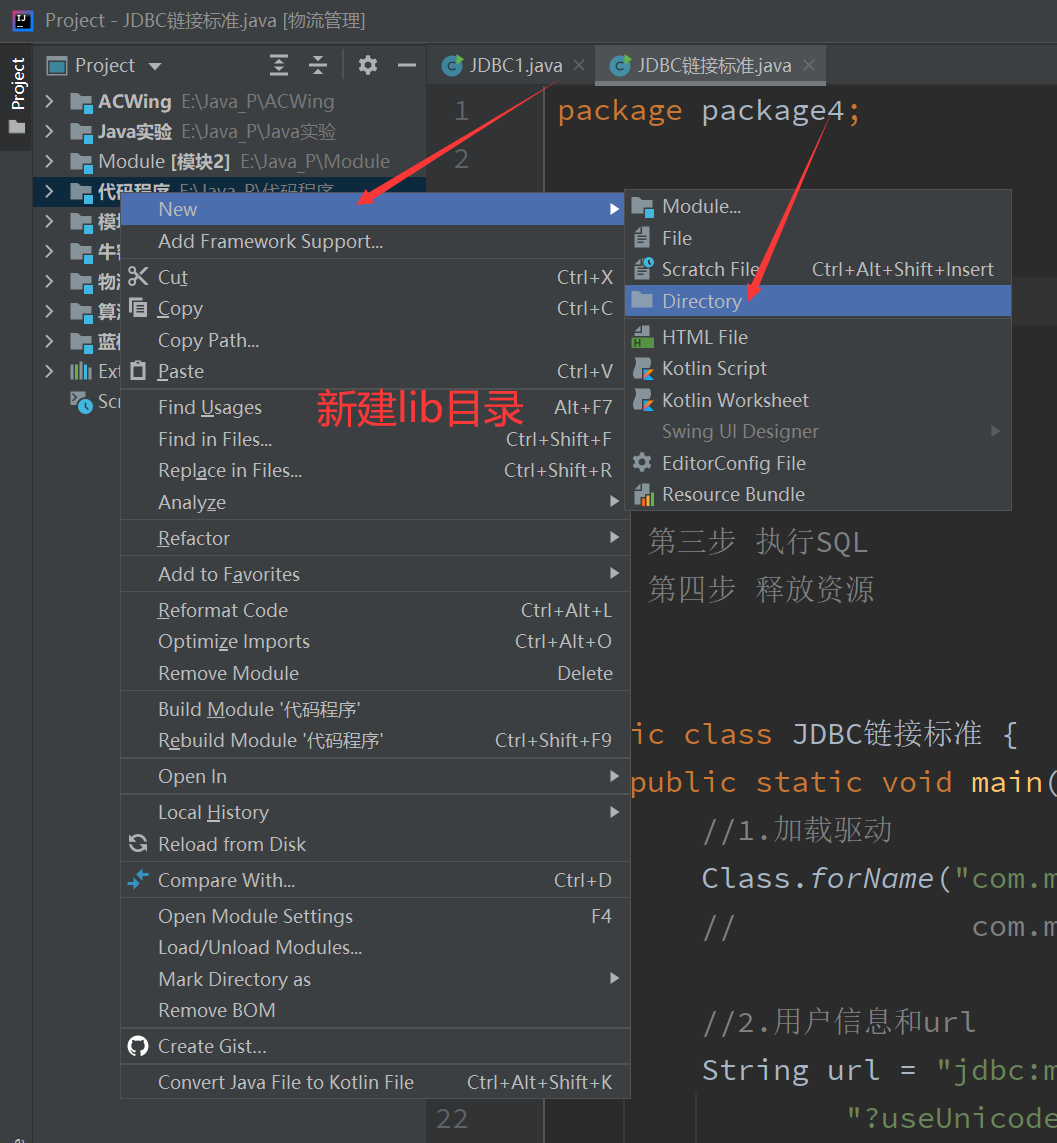Click the GitHub icon next to Create Gist
The width and height of the screenshot is (1057, 1143).
pos(139,1046)
